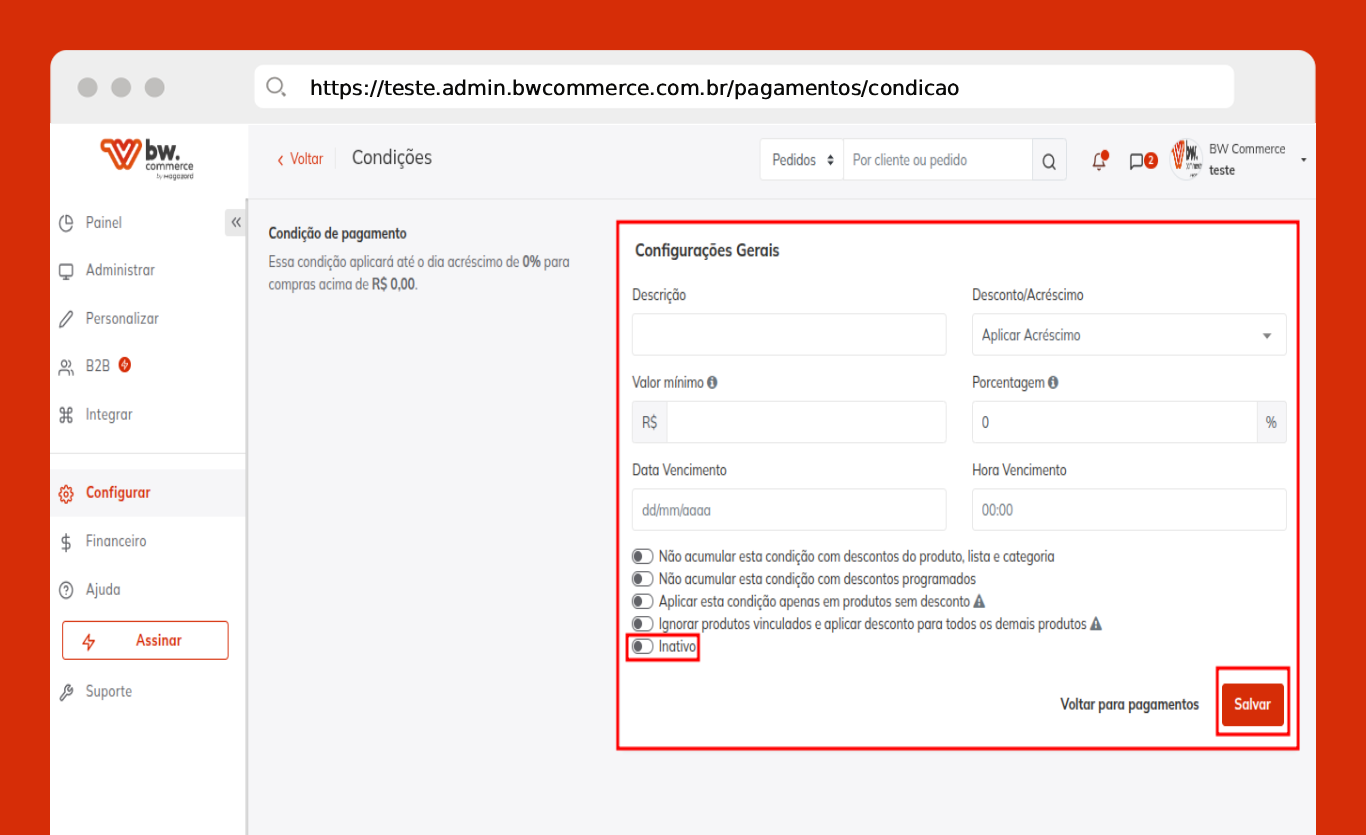The height and width of the screenshot is (835, 1366).
Task: Expand the Pedidos search filter dropdown
Action: 802,161
